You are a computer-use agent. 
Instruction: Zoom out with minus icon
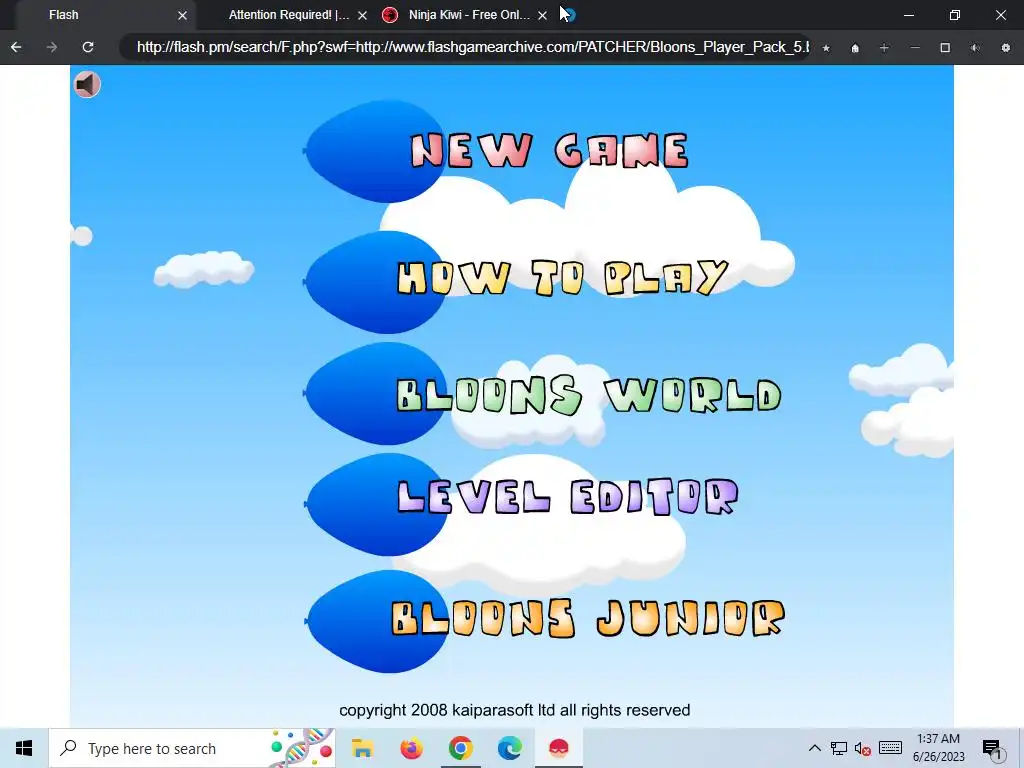coord(915,48)
